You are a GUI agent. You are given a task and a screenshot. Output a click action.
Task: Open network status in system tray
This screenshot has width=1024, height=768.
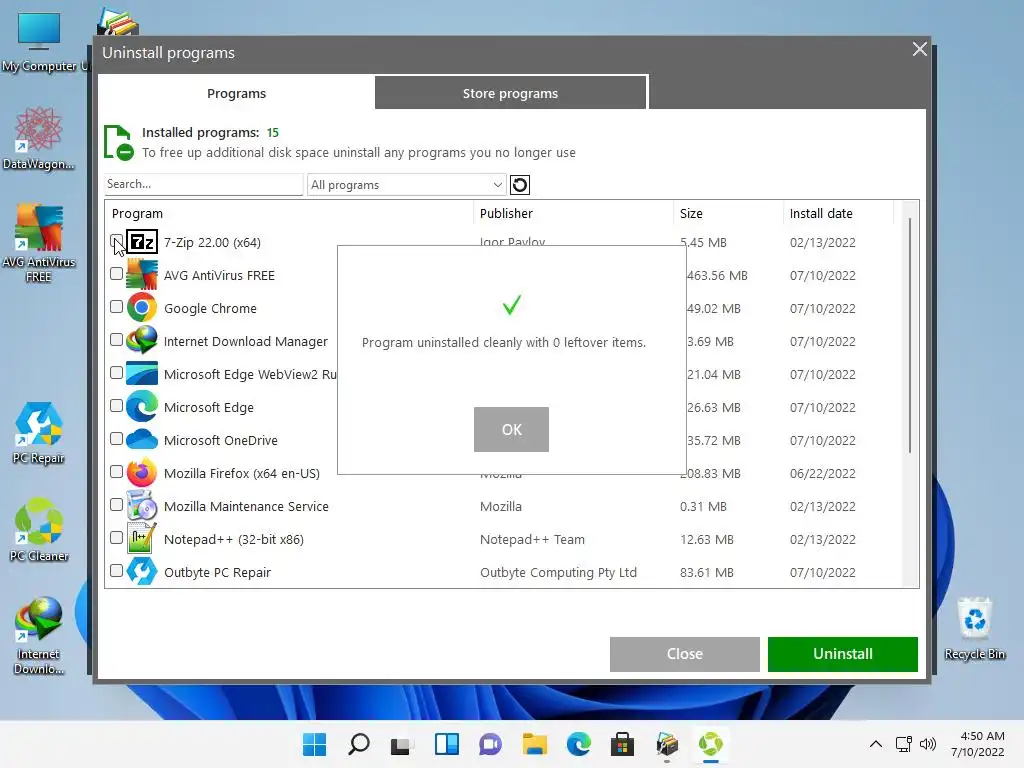[x=904, y=744]
